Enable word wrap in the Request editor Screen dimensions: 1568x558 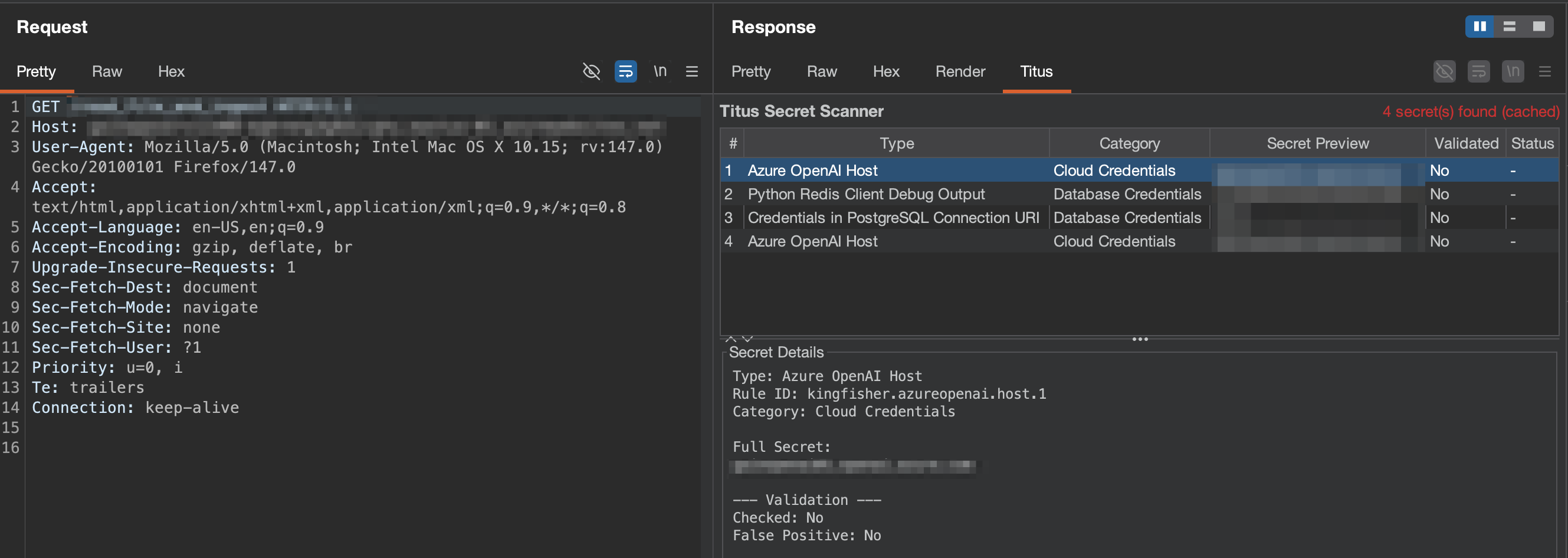626,71
